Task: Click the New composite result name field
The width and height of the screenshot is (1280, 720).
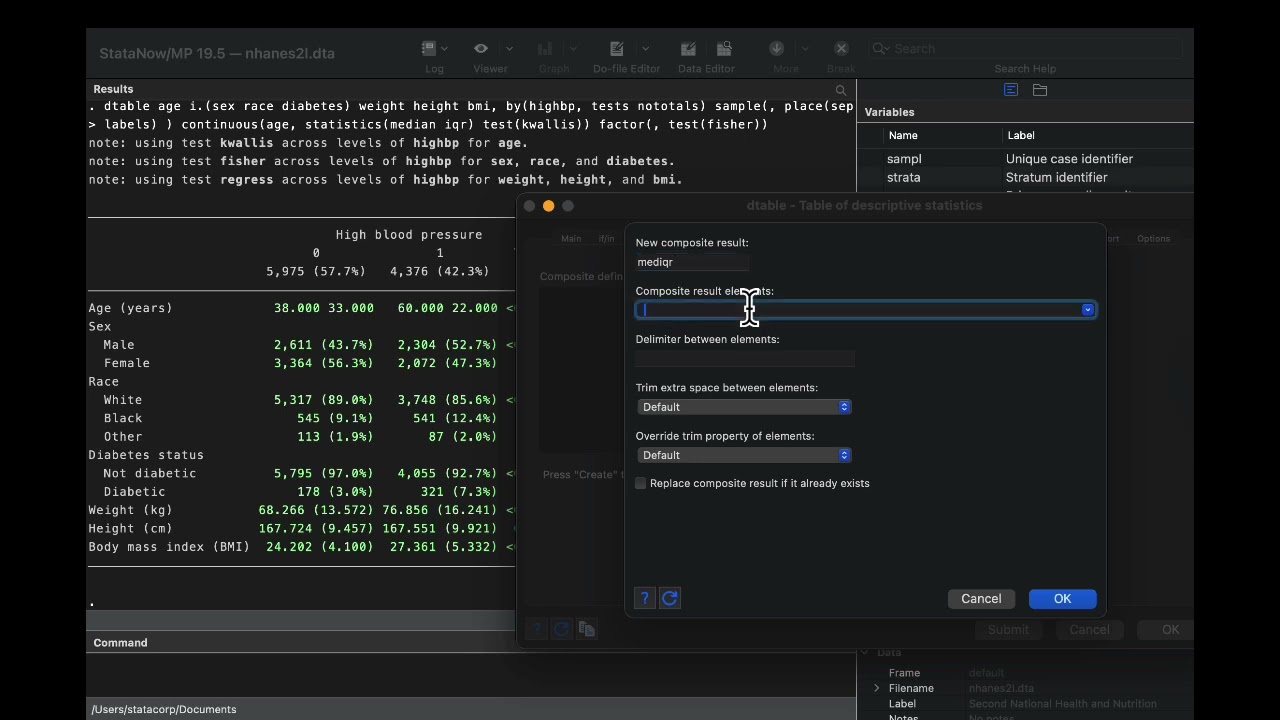Action: [692, 262]
